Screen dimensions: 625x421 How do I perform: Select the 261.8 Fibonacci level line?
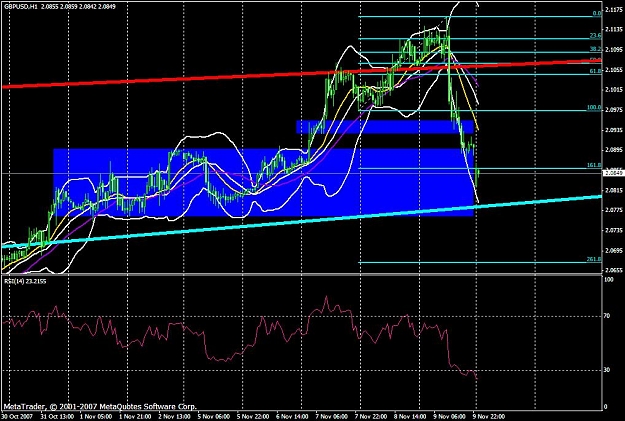click(480, 263)
